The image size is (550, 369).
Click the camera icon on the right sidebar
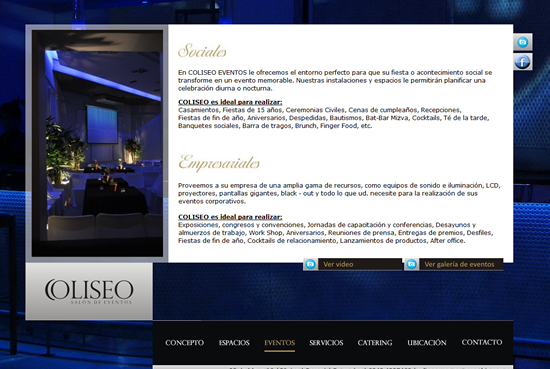coord(523,42)
